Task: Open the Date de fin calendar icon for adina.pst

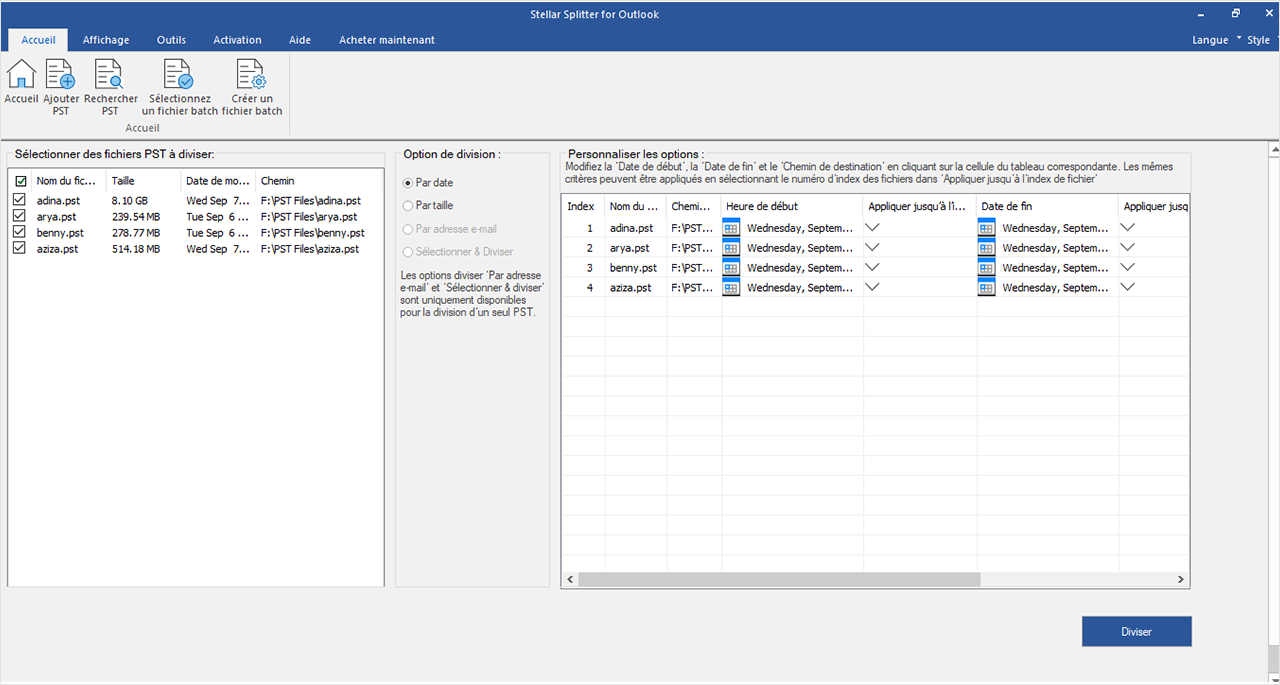Action: (x=987, y=228)
